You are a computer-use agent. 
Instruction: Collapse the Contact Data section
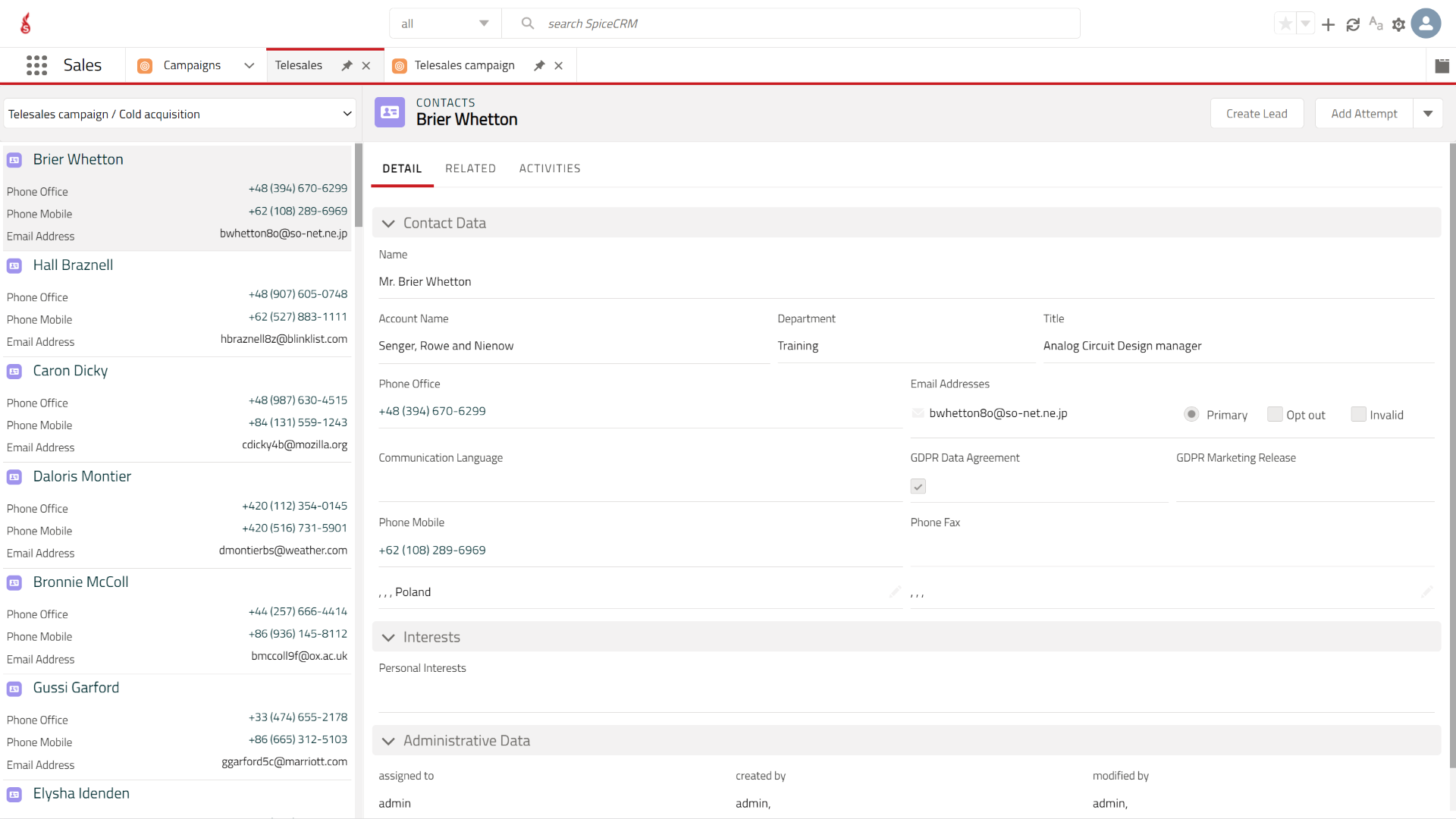[x=388, y=224]
